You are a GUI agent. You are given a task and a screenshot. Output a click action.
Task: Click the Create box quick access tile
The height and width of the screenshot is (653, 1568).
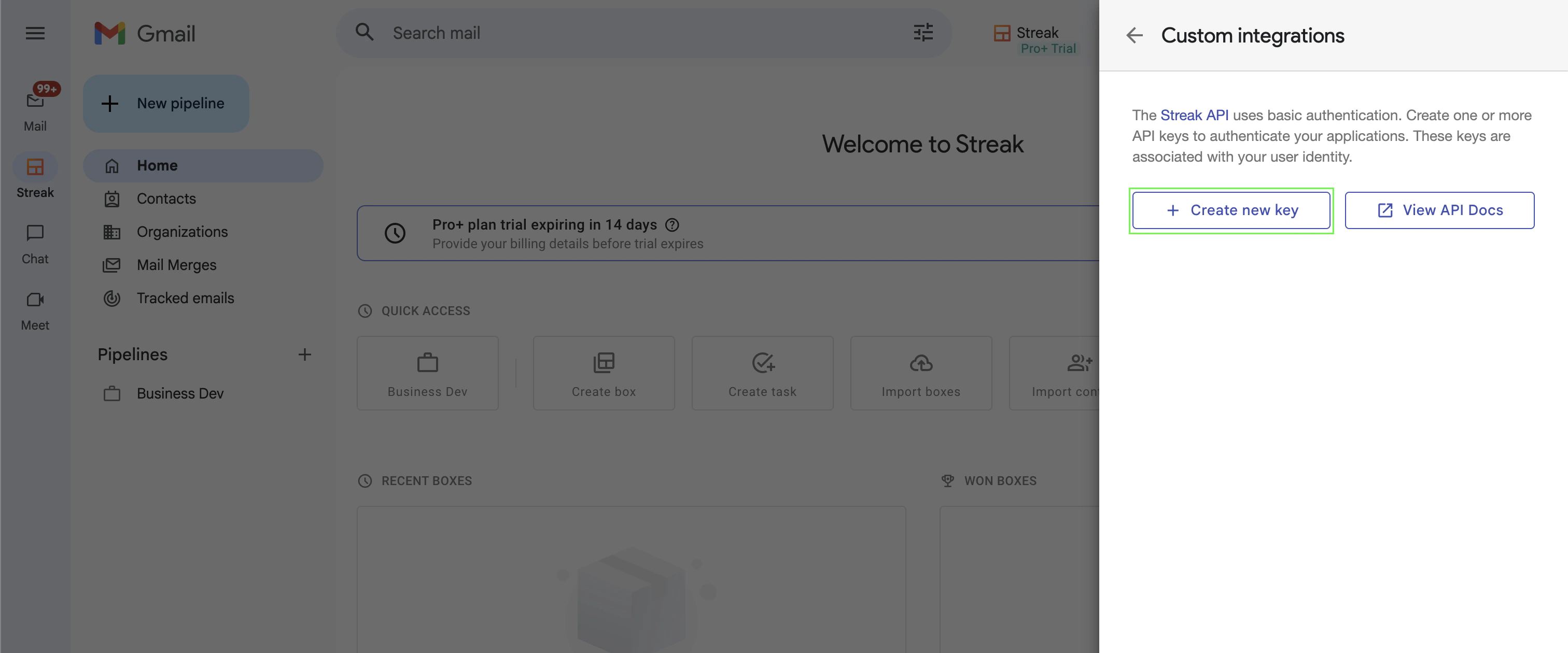603,373
